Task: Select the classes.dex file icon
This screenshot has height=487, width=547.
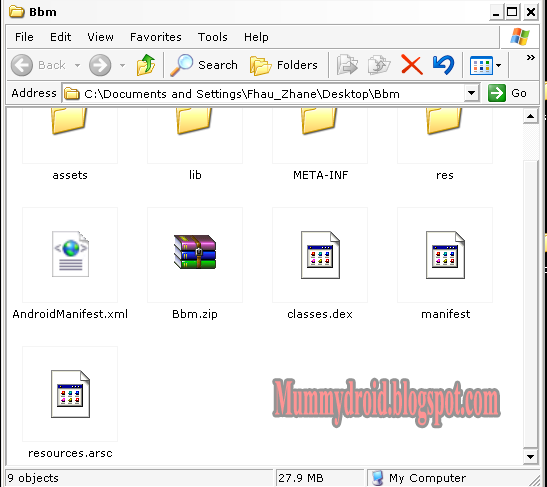Action: (320, 255)
